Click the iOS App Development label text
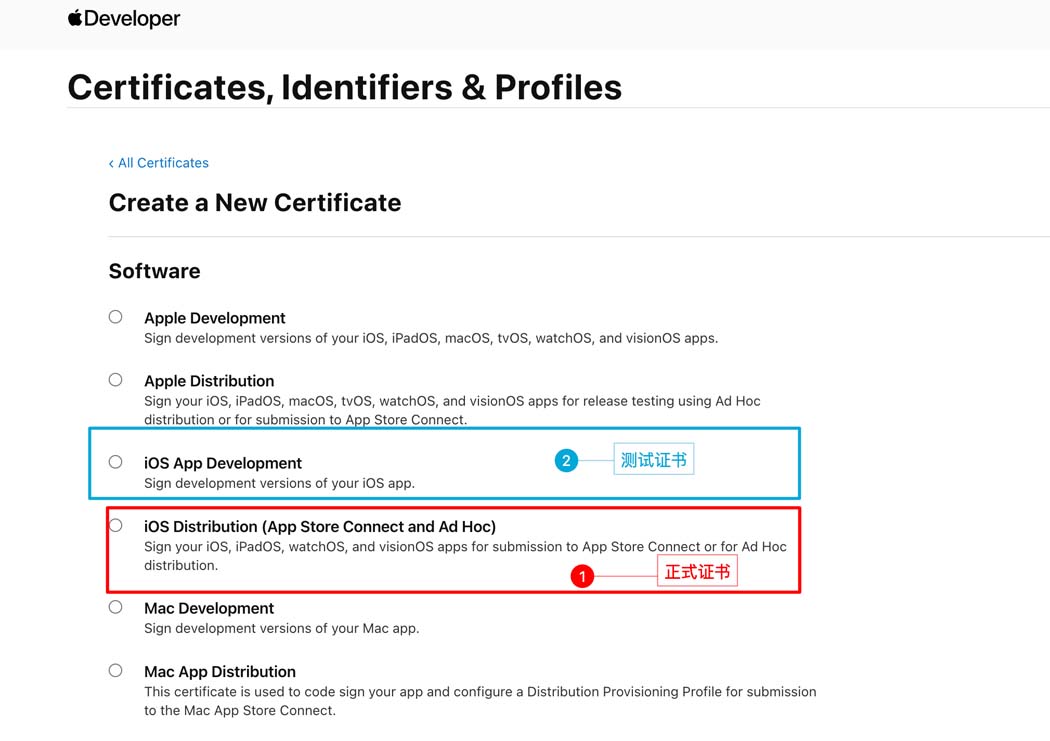 tap(223, 463)
